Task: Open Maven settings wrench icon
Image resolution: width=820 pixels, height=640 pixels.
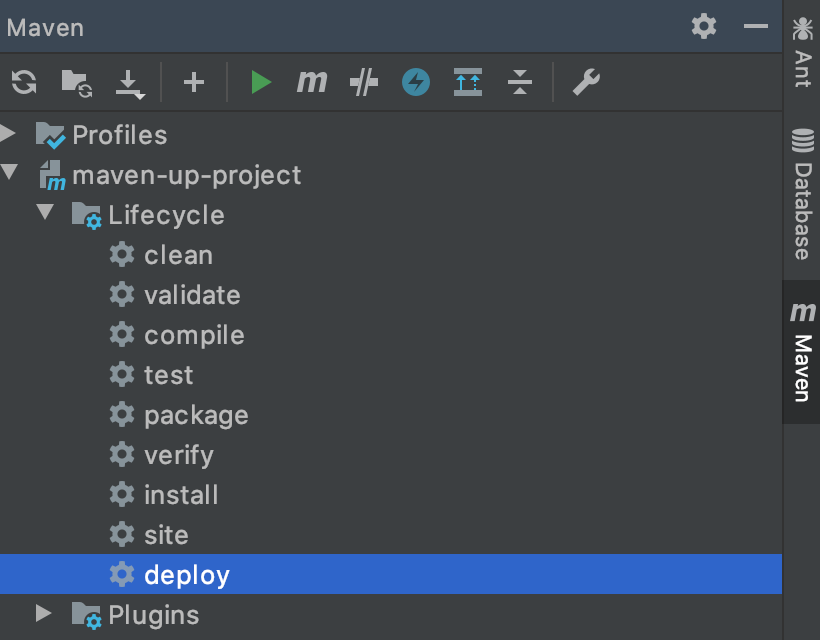Action: [x=586, y=82]
